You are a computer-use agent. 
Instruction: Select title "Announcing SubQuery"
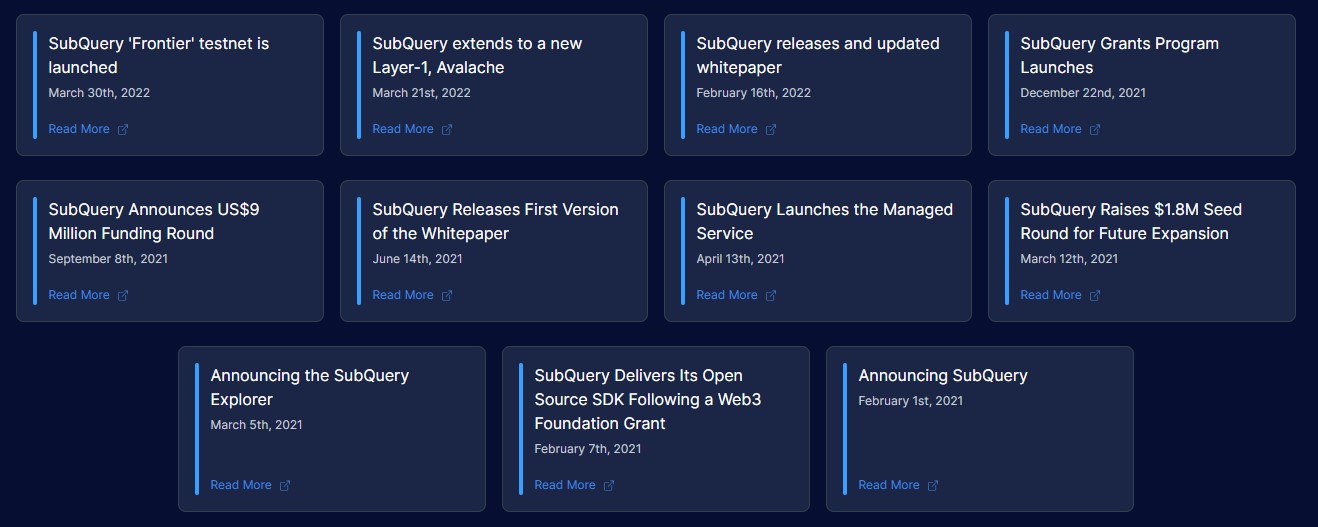point(943,376)
